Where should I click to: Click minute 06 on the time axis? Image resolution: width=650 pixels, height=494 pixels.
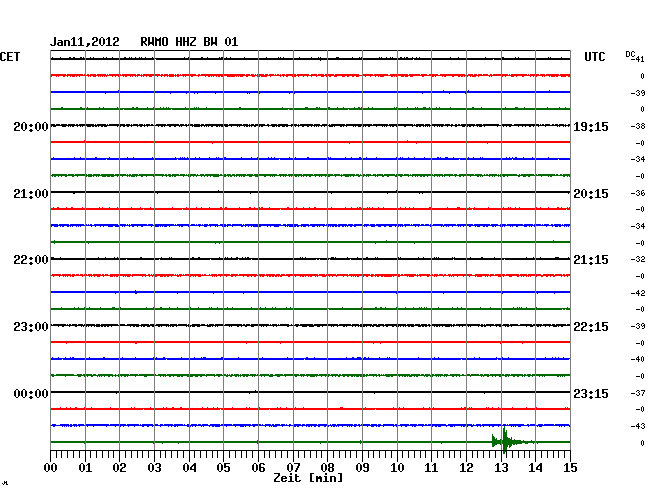coord(258,467)
